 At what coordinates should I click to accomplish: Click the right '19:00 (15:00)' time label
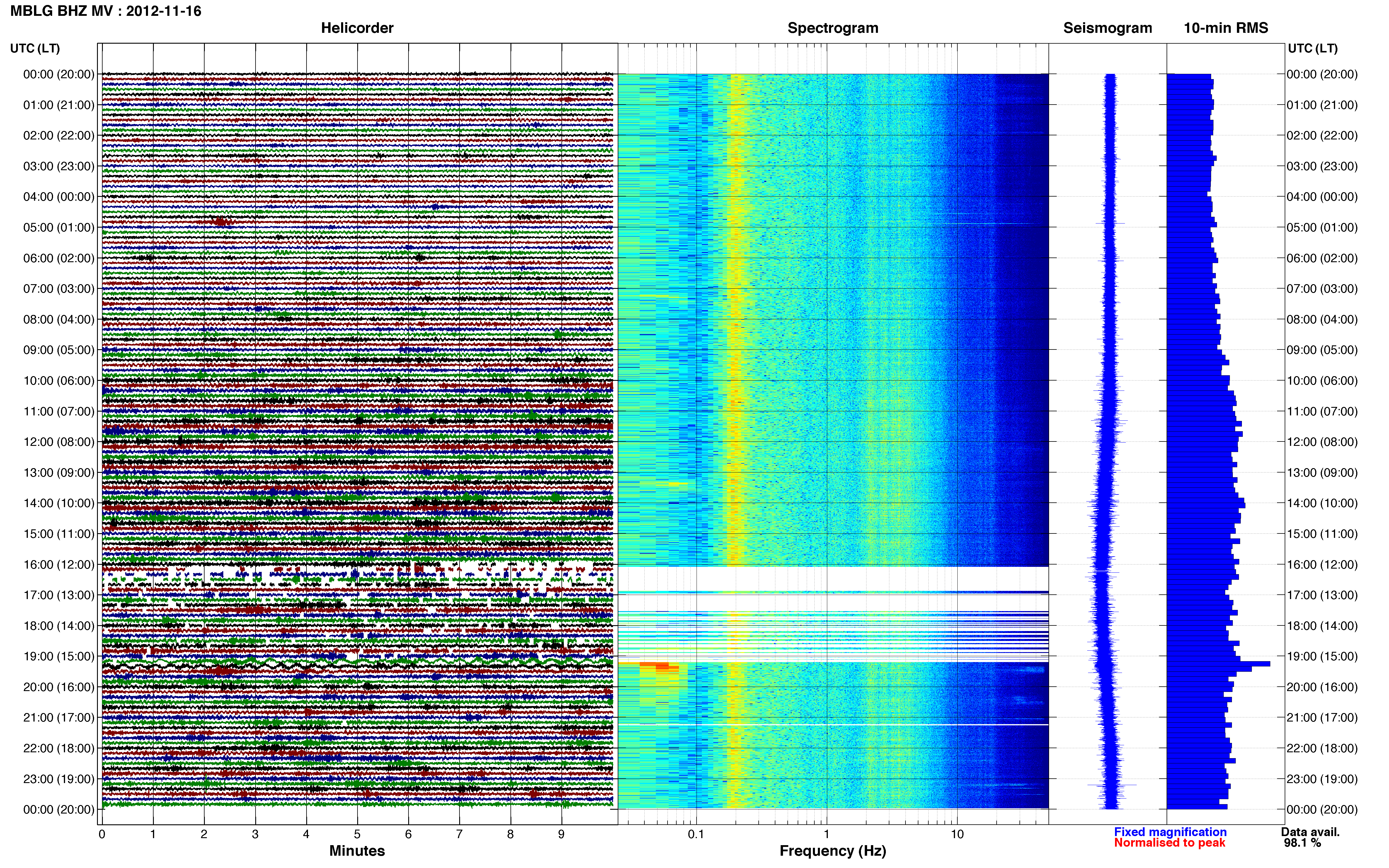[1322, 656]
